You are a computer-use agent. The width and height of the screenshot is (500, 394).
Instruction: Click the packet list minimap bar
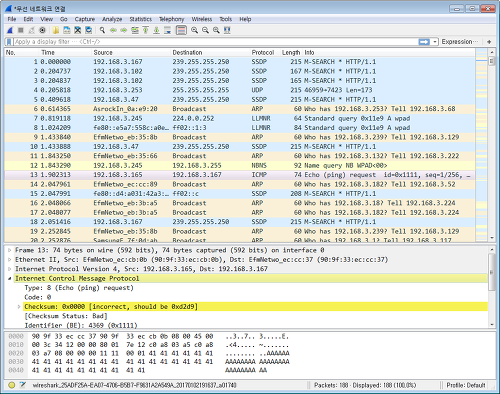[x=481, y=145]
